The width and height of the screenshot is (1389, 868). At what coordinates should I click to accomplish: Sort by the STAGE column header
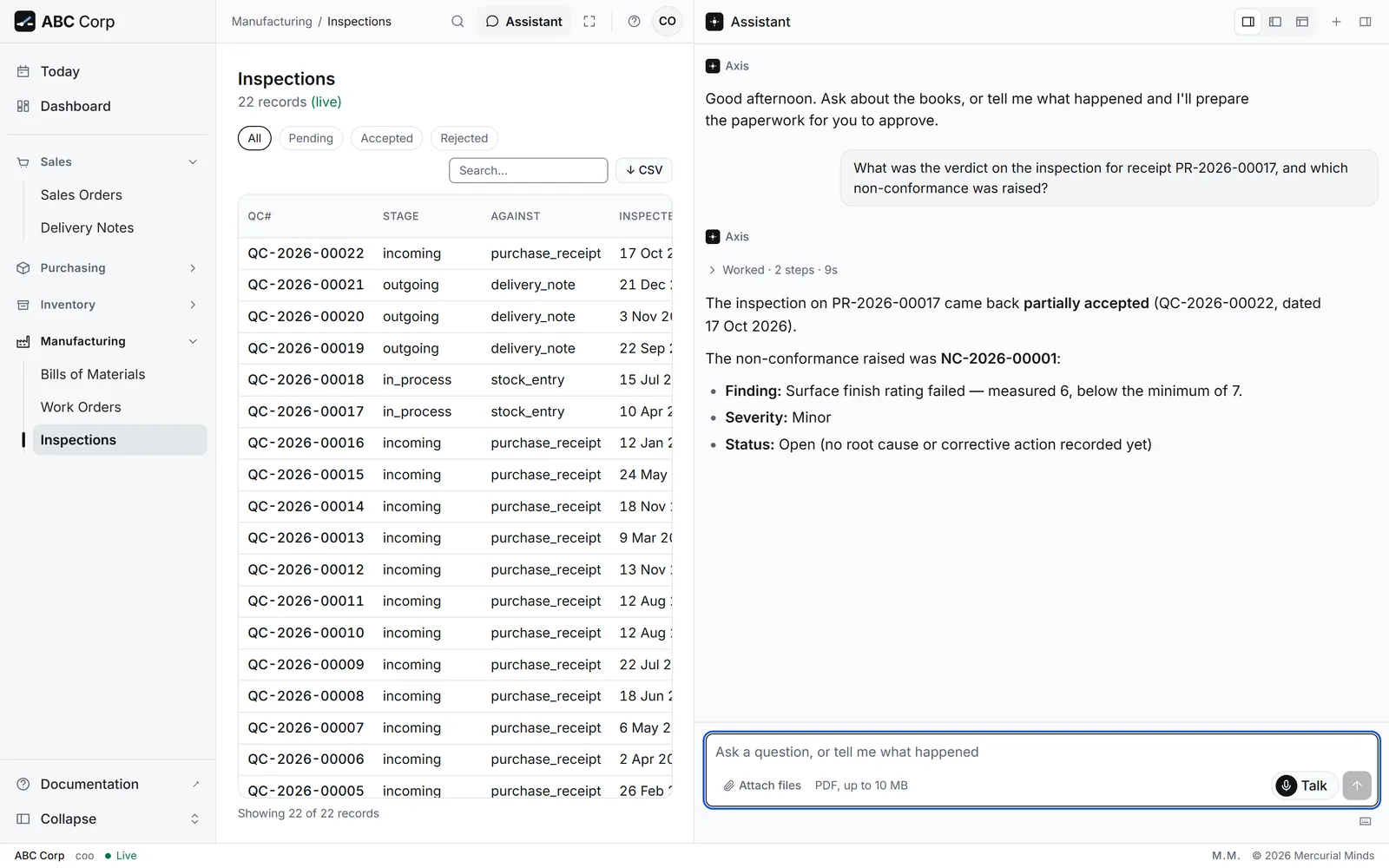point(400,216)
